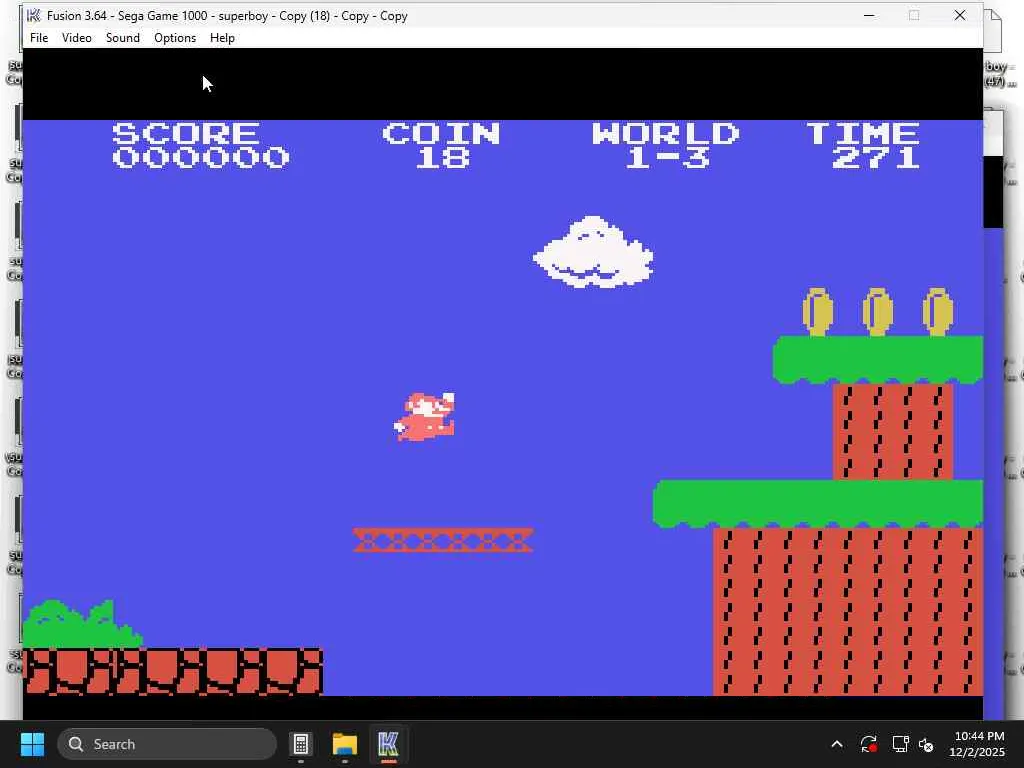This screenshot has width=1024, height=768.
Task: Click the leftmost gold coin on the platform
Action: click(818, 312)
